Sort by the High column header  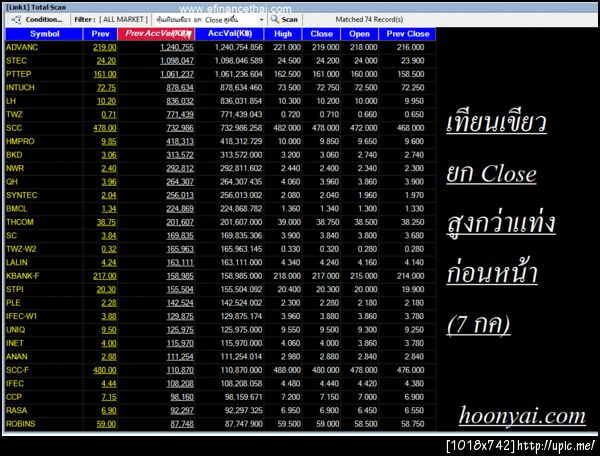(283, 34)
